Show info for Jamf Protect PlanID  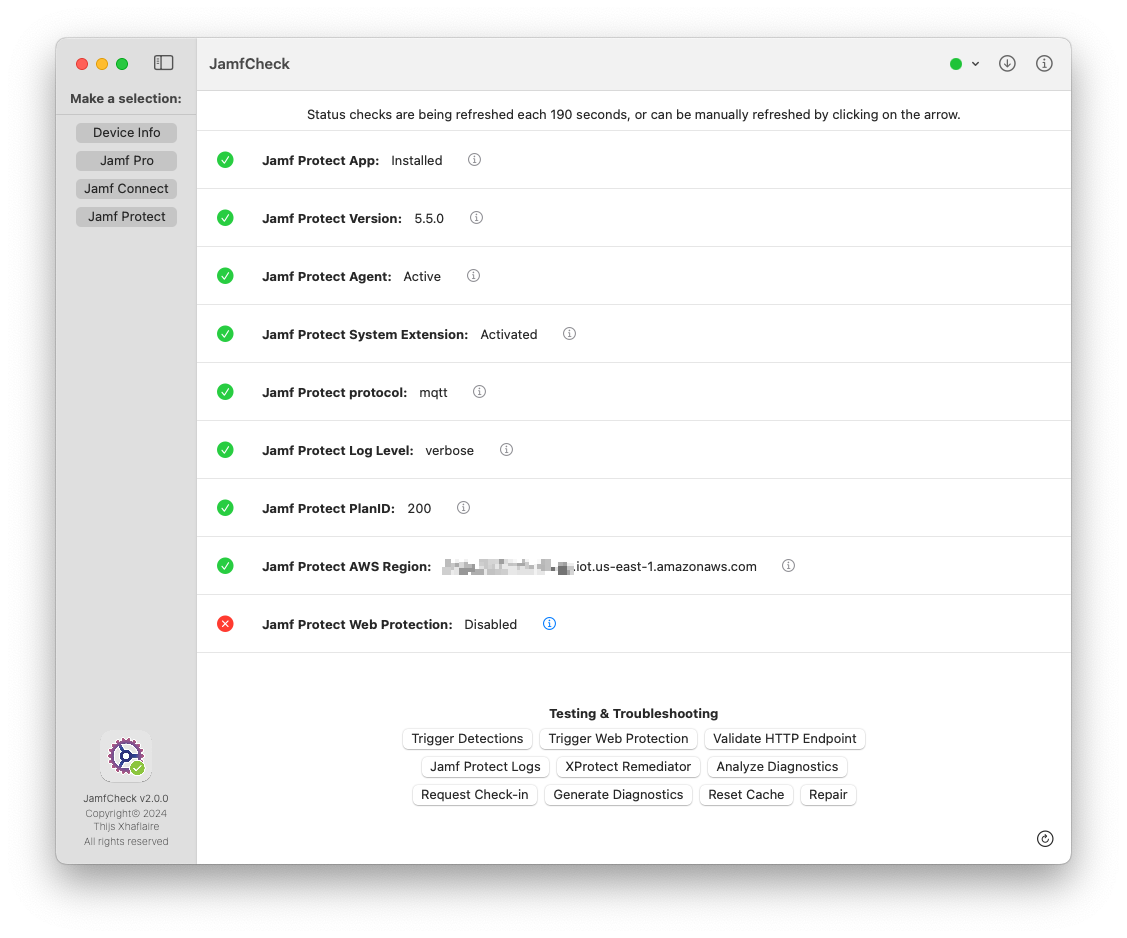pos(463,508)
